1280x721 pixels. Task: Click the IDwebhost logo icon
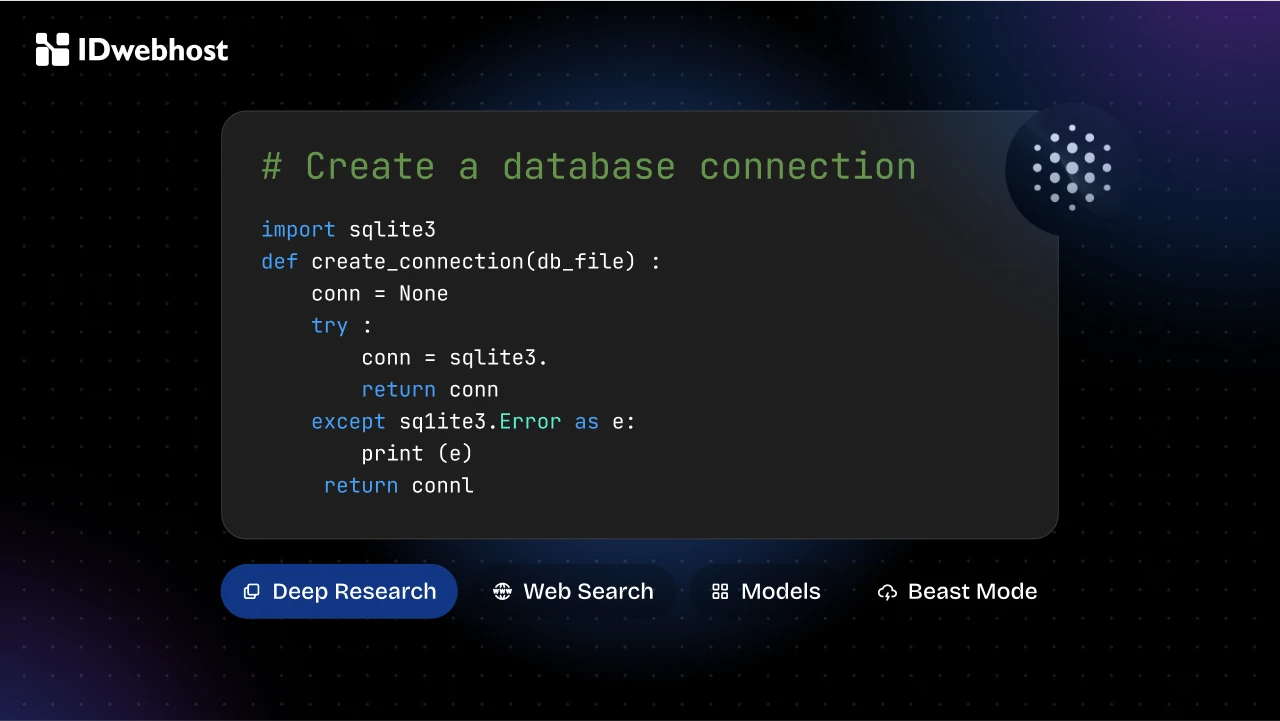[52, 49]
